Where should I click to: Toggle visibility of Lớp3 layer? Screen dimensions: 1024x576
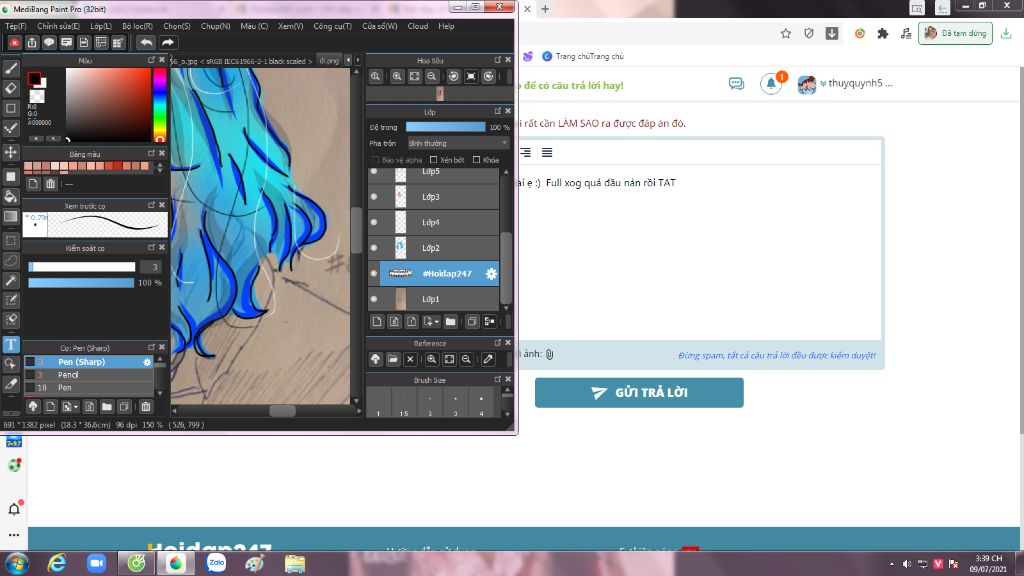pyautogui.click(x=374, y=197)
